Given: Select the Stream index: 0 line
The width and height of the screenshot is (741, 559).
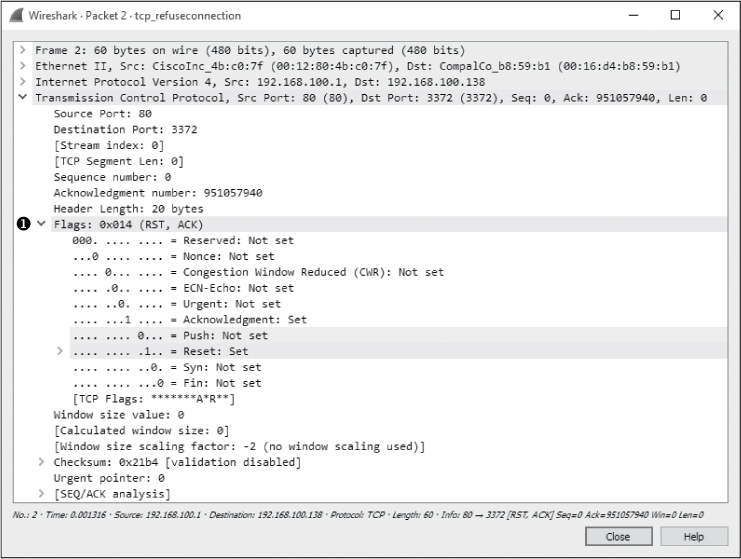Looking at the screenshot, I should (109, 145).
